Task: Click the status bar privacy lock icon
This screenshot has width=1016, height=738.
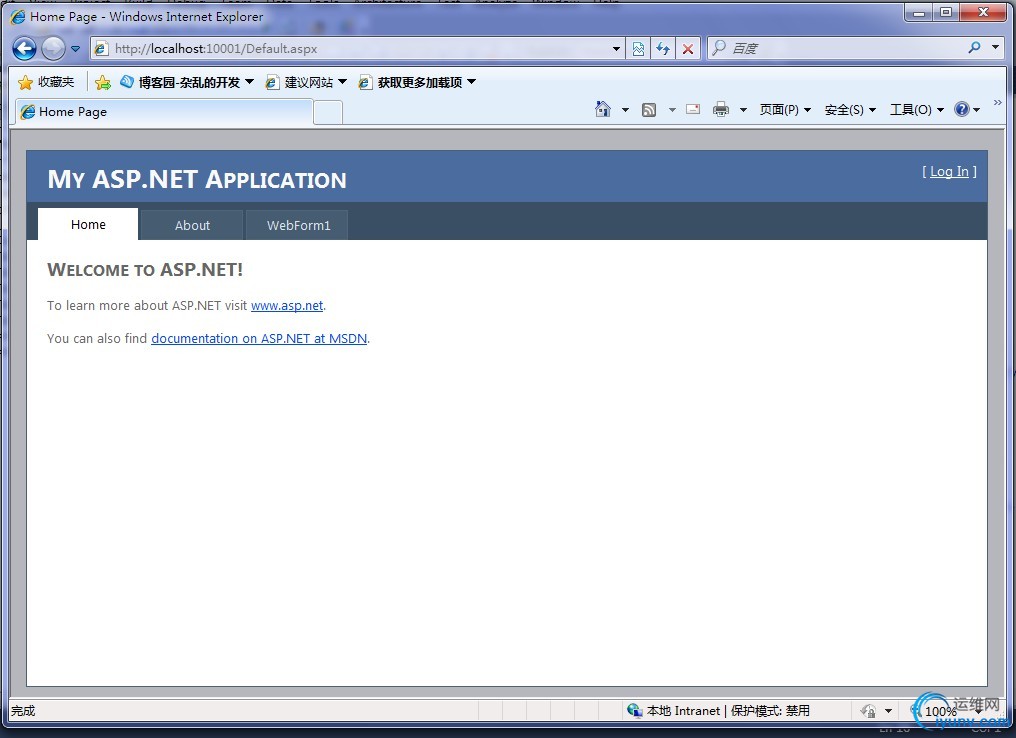Action: tap(868, 711)
